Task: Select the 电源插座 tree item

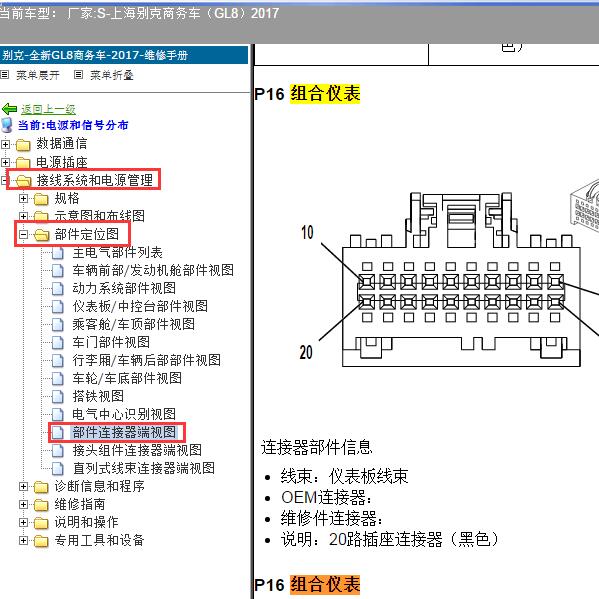Action: click(62, 162)
